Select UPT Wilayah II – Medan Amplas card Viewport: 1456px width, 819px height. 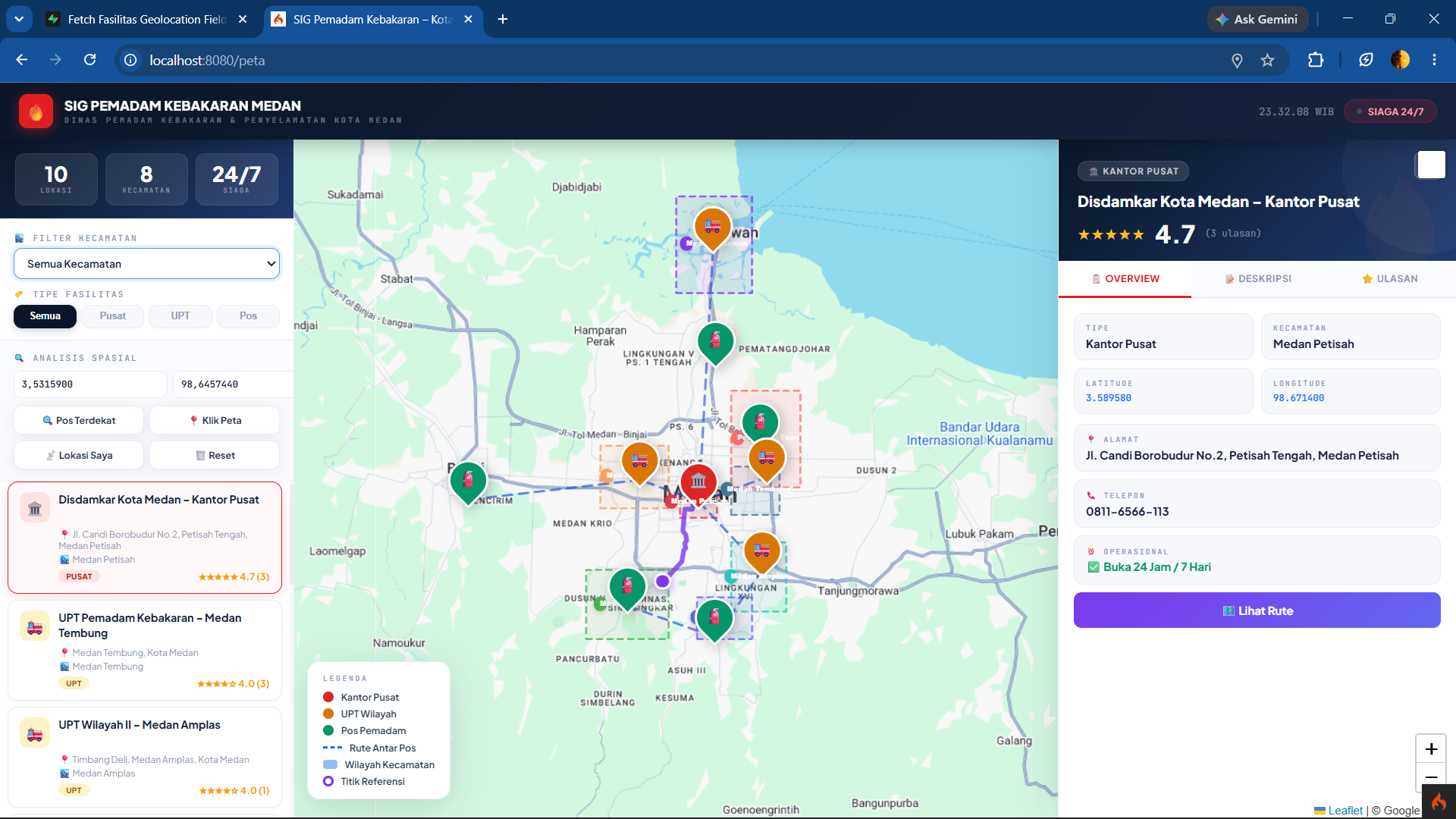[145, 758]
